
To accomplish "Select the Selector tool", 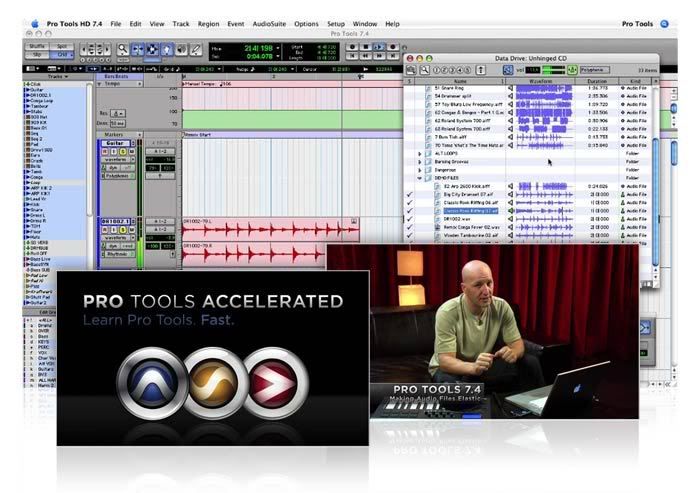I will click(152, 49).
